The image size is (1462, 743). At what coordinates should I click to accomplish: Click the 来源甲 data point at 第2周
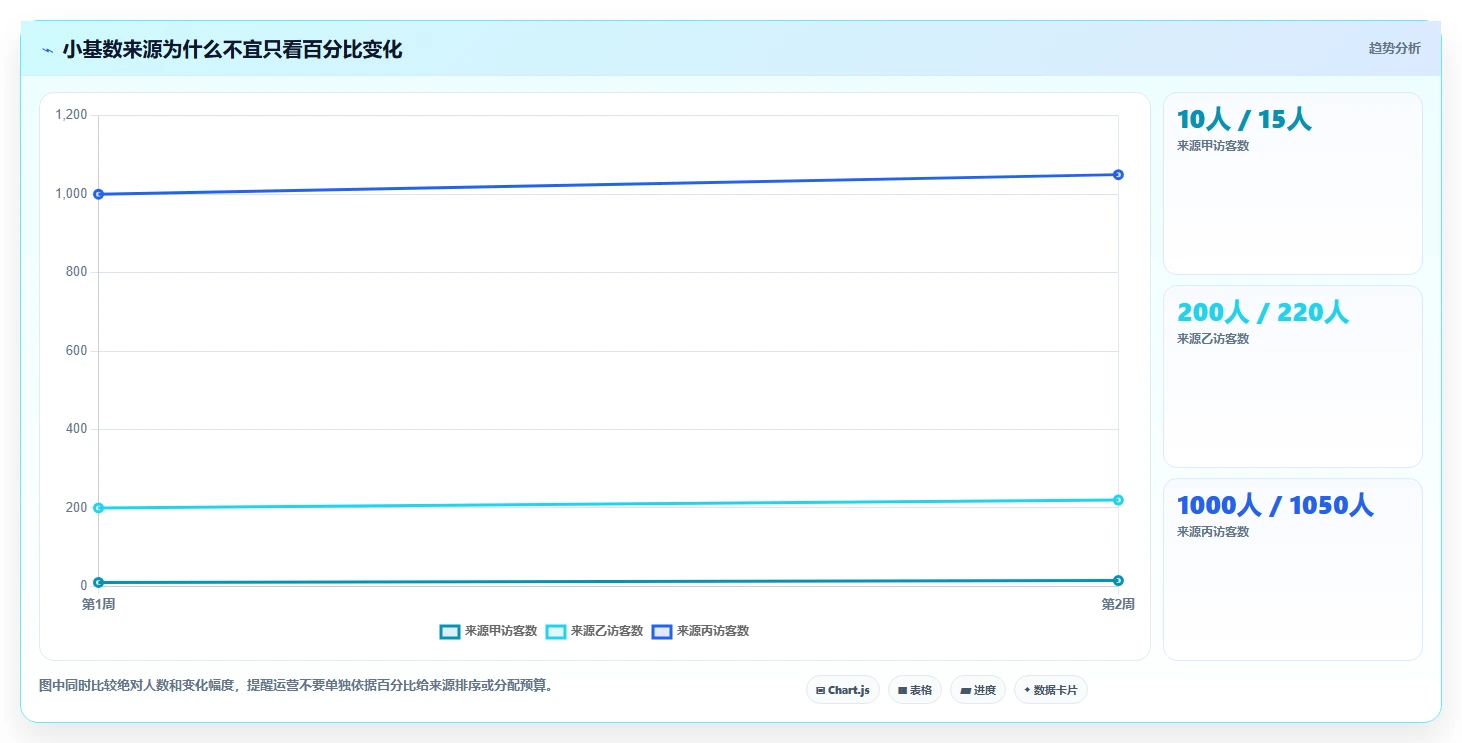(1118, 580)
